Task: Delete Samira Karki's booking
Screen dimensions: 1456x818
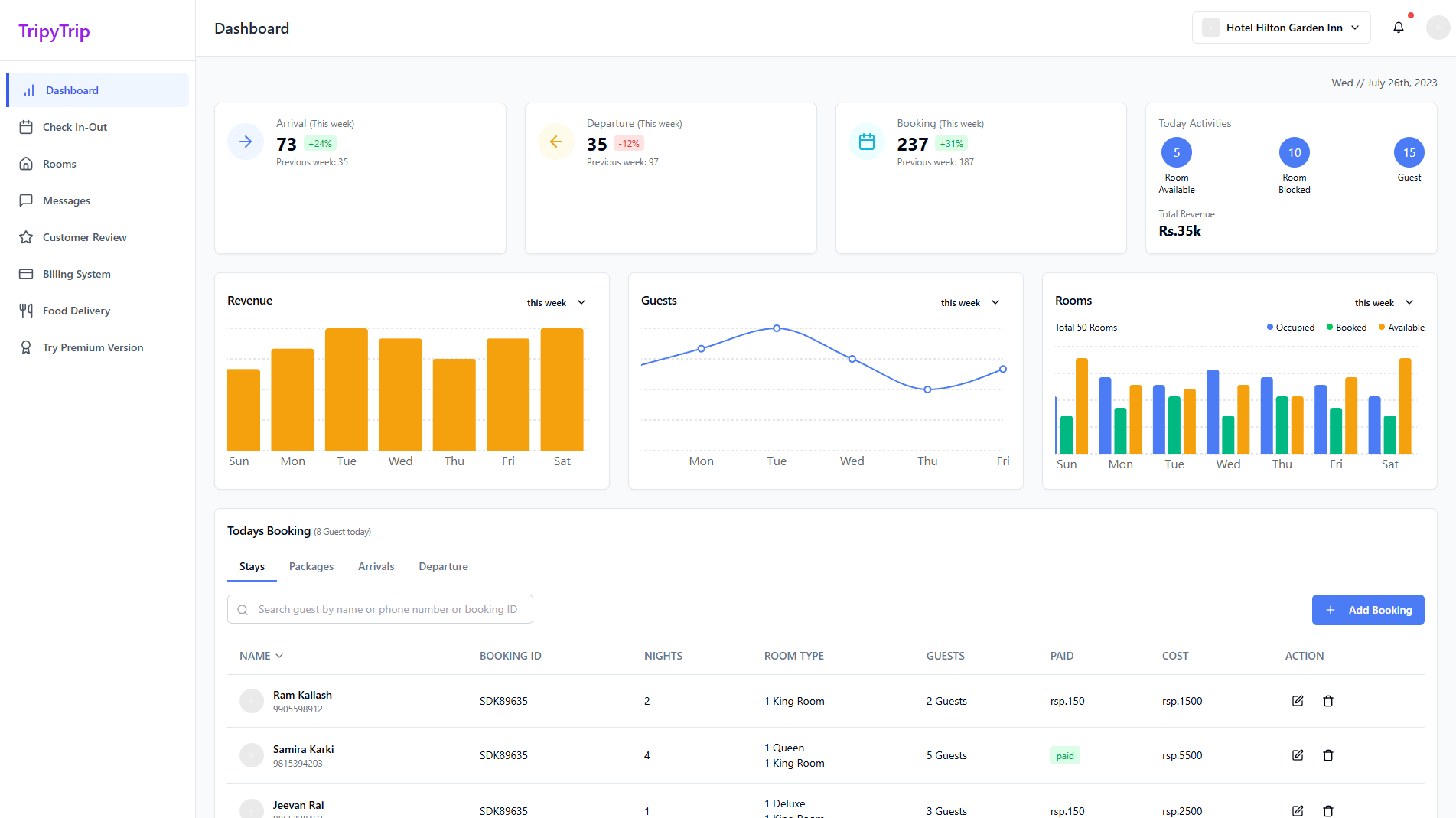Action: [1327, 755]
